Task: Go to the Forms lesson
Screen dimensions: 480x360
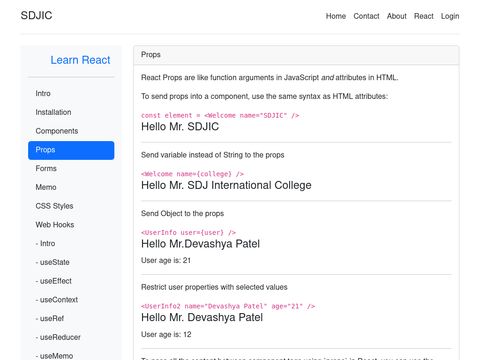Action: point(71,168)
